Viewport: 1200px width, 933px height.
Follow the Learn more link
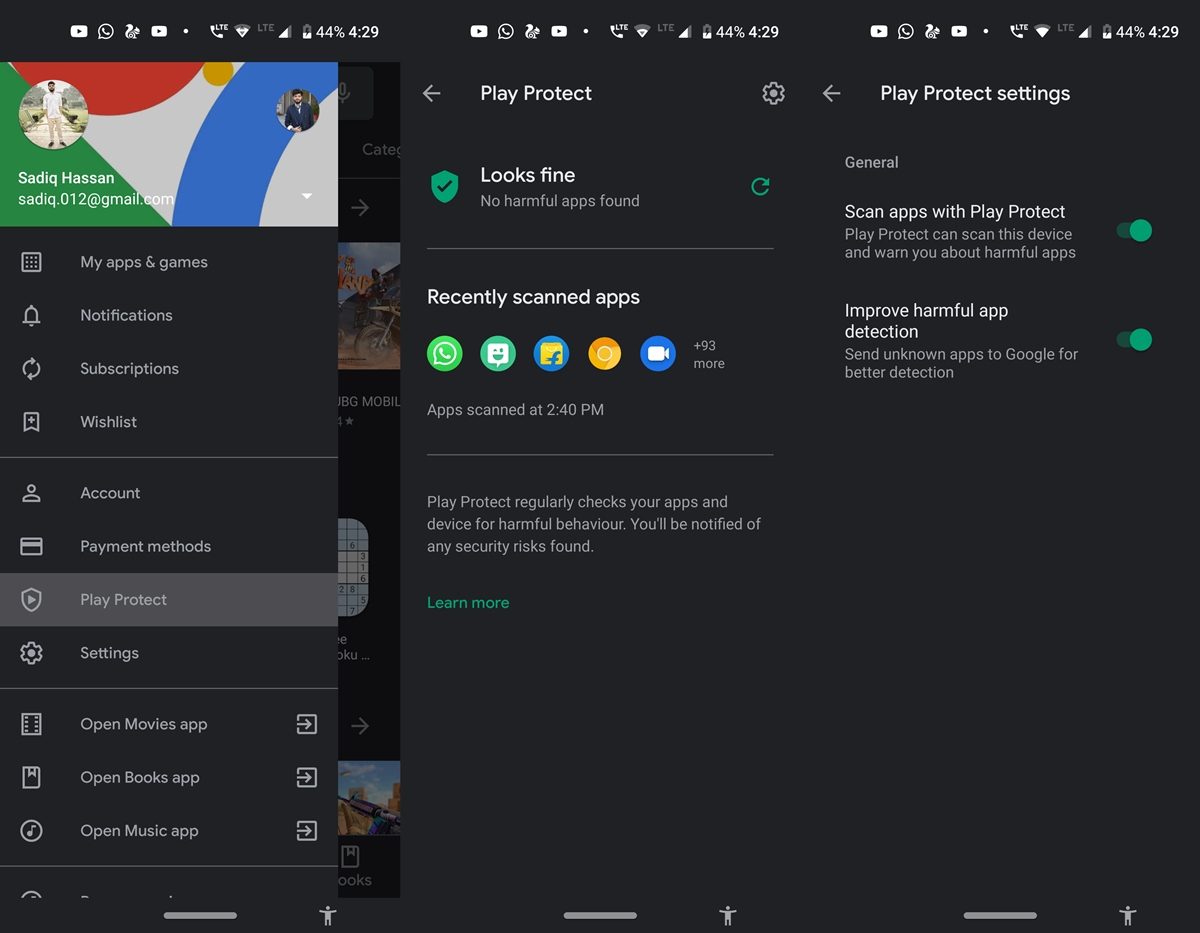coord(468,602)
